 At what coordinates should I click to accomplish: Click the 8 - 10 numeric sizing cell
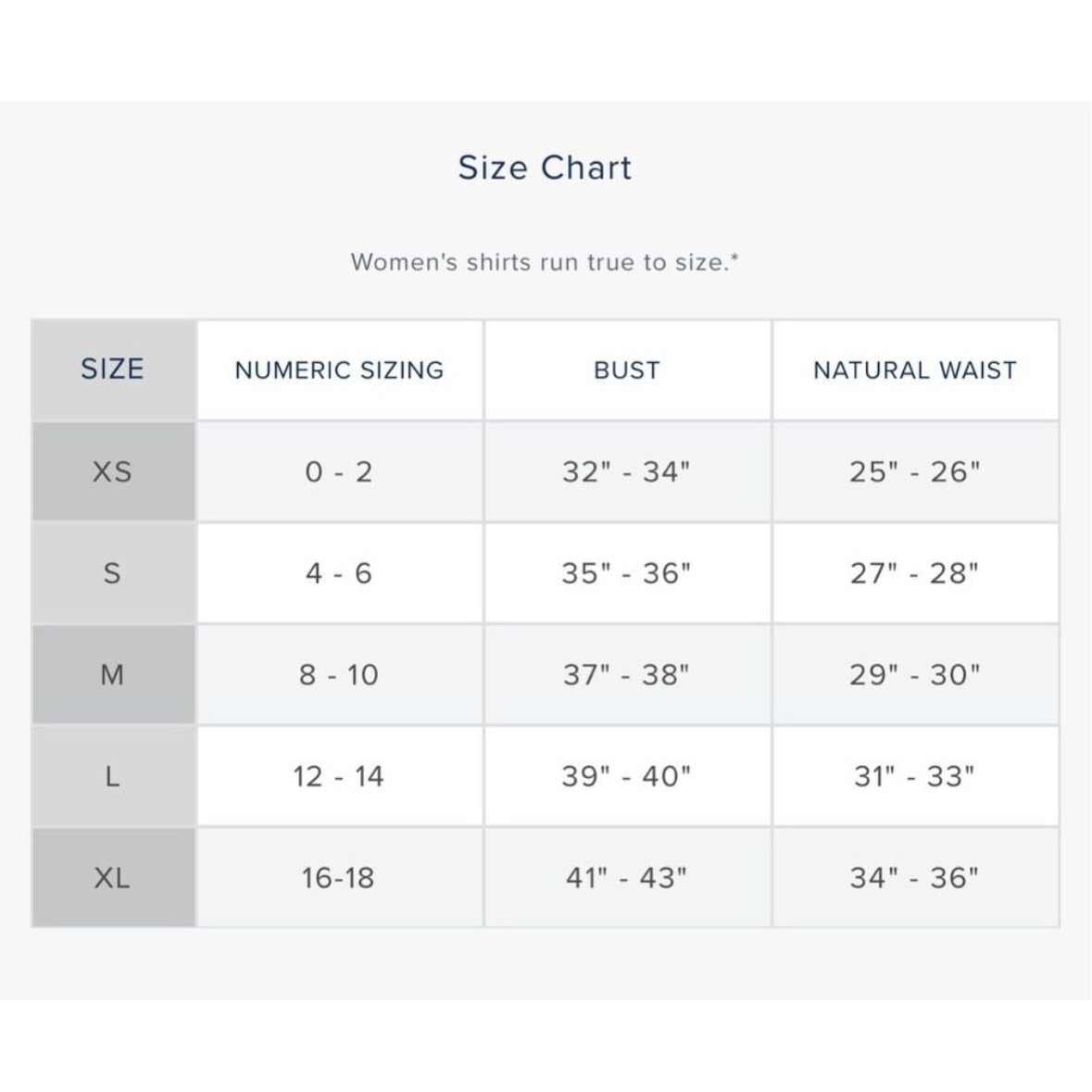pyautogui.click(x=340, y=675)
